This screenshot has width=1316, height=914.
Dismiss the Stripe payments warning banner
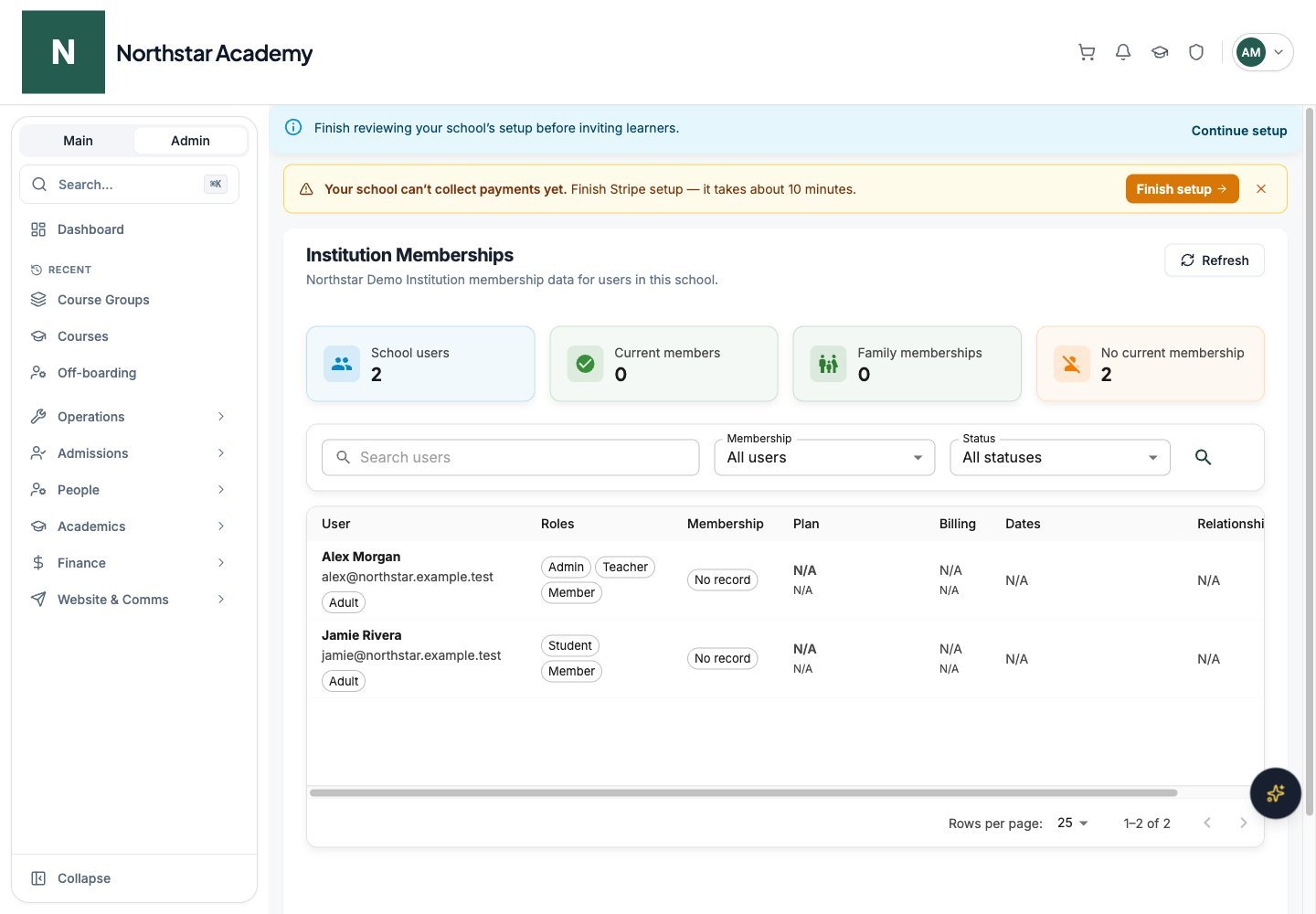[x=1261, y=189]
